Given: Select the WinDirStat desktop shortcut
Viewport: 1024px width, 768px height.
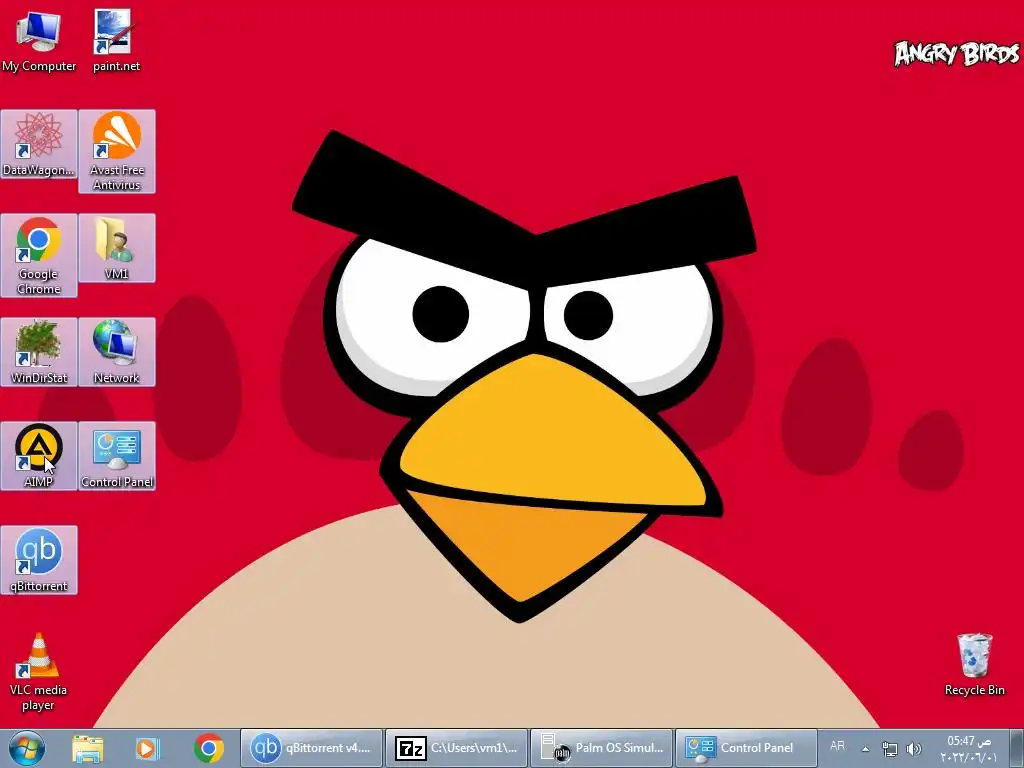Looking at the screenshot, I should click(x=39, y=352).
